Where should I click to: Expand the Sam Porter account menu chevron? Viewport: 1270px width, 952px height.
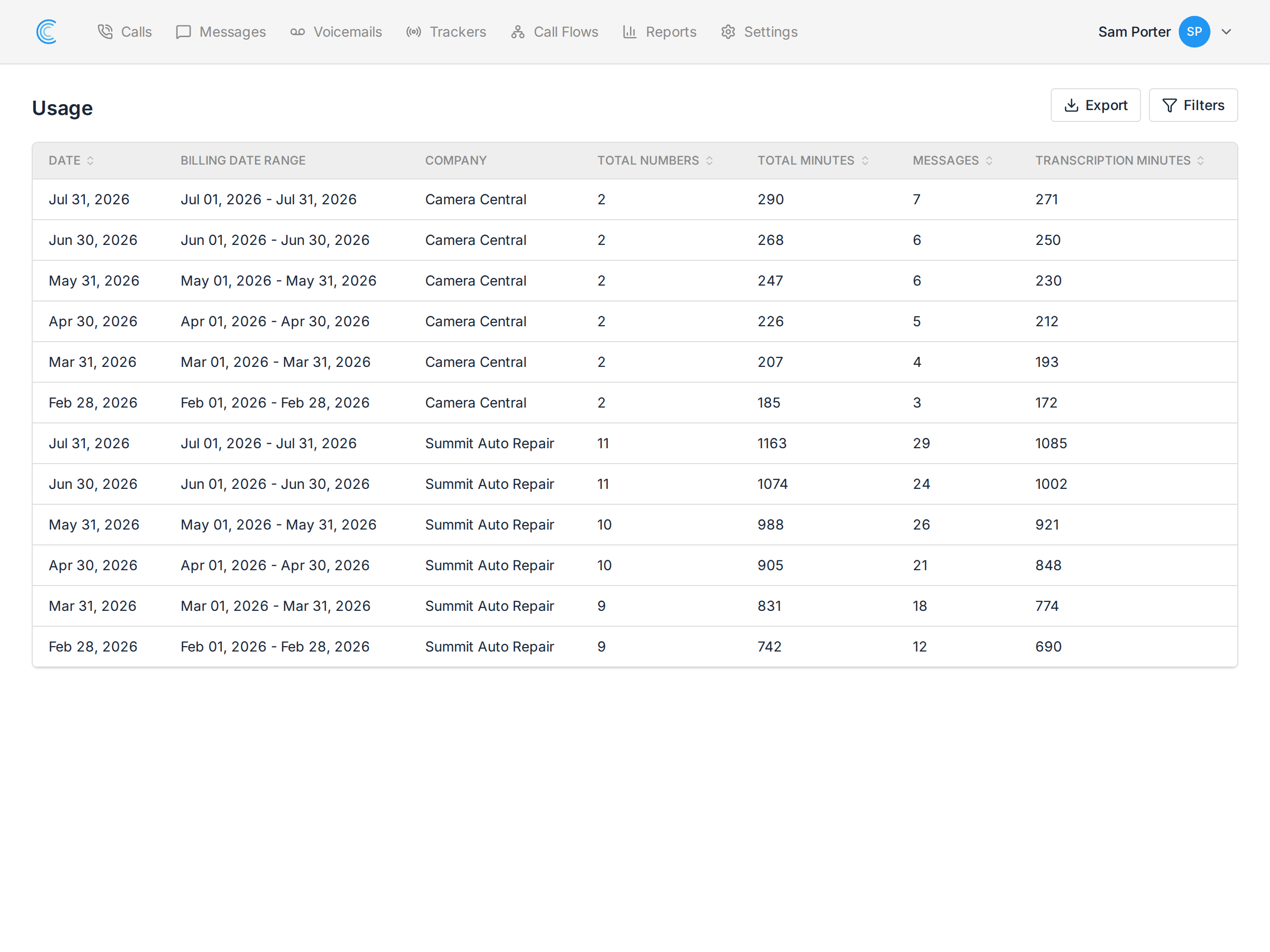click(x=1226, y=32)
